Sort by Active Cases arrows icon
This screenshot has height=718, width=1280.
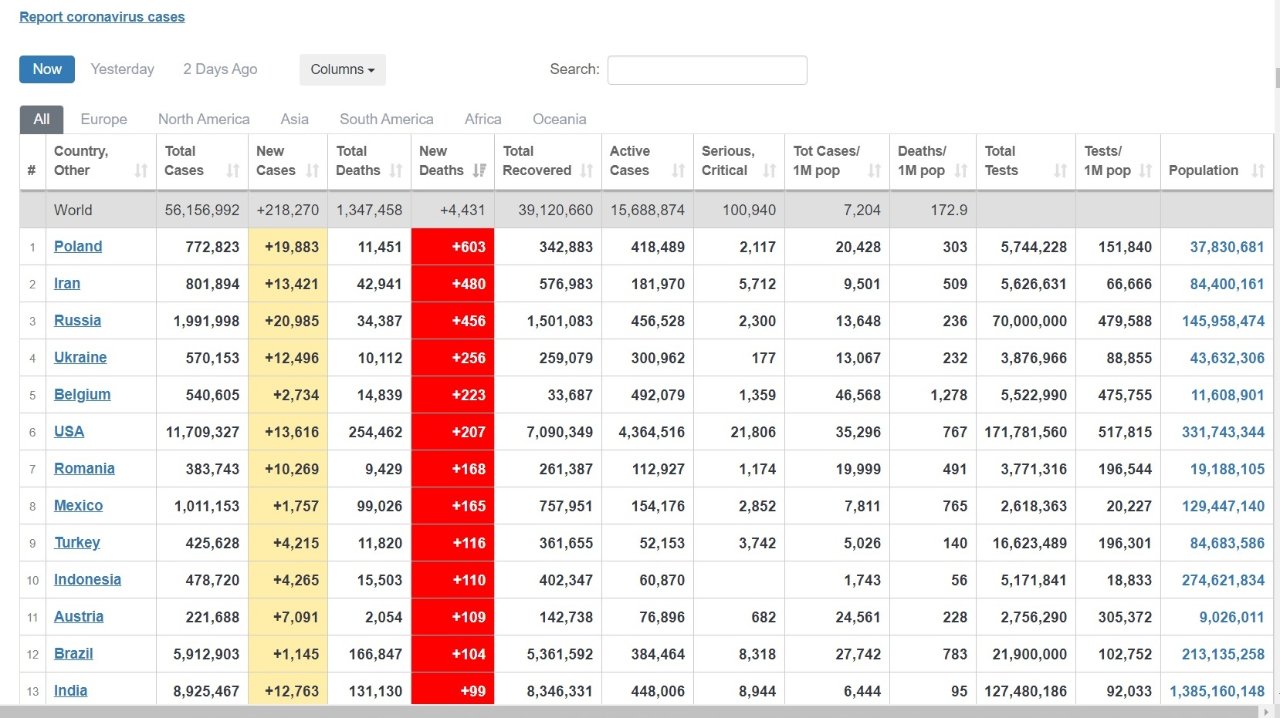tap(678, 171)
